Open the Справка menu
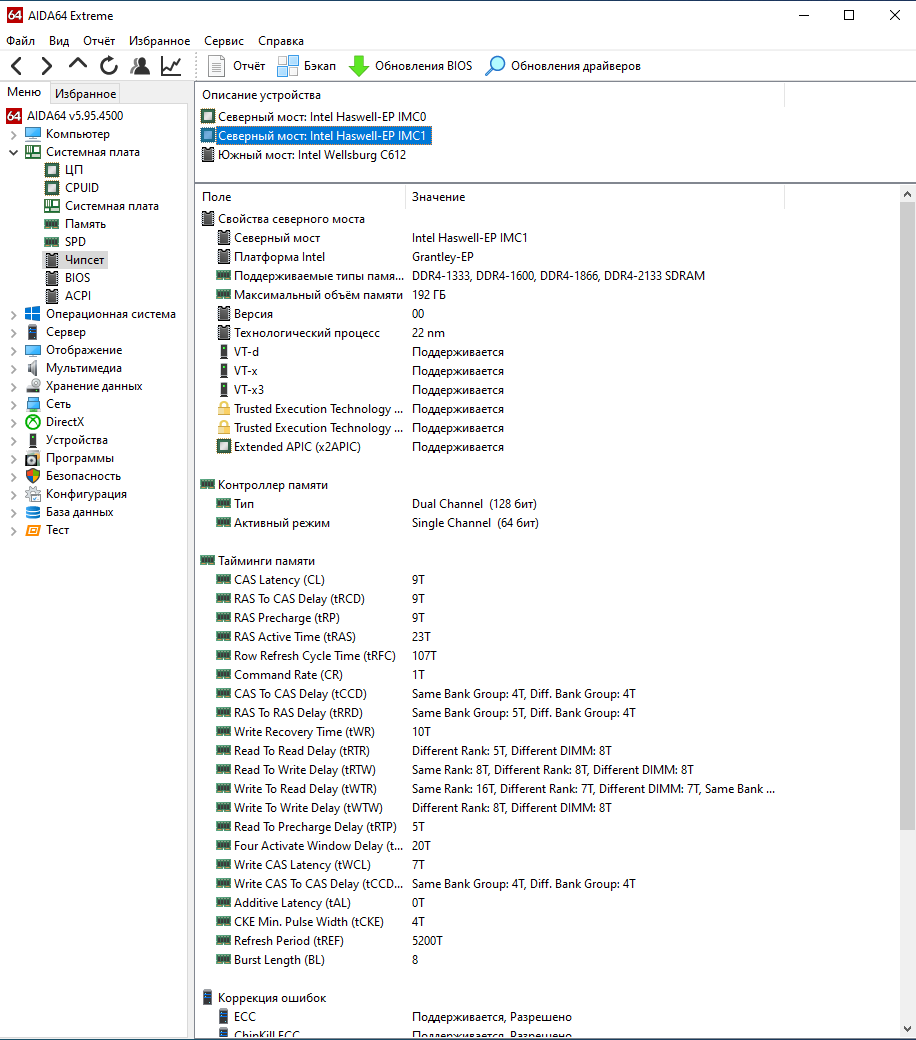The width and height of the screenshot is (916, 1040). tap(281, 40)
